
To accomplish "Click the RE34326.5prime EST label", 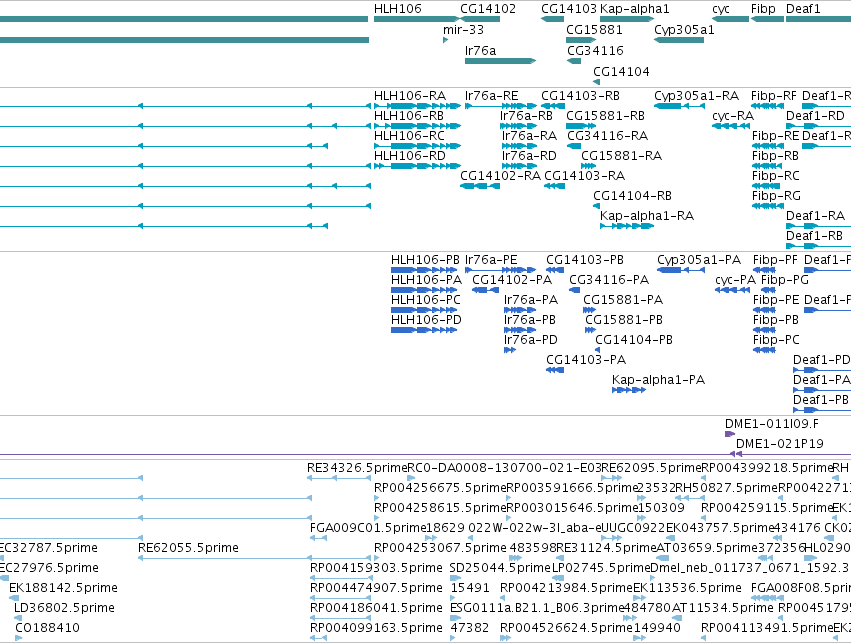I will click(x=357, y=468).
